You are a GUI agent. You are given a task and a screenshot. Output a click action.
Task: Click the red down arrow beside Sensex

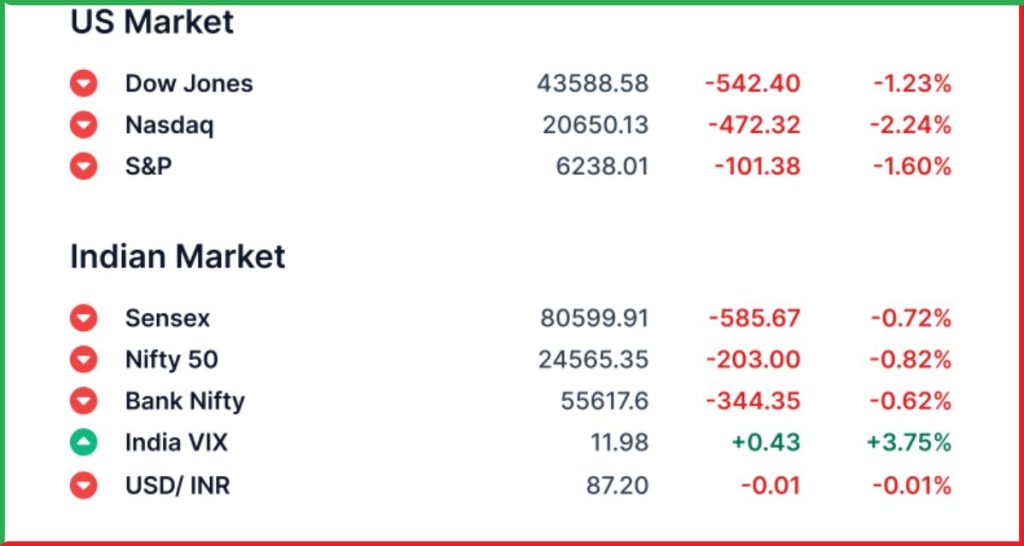[84, 318]
